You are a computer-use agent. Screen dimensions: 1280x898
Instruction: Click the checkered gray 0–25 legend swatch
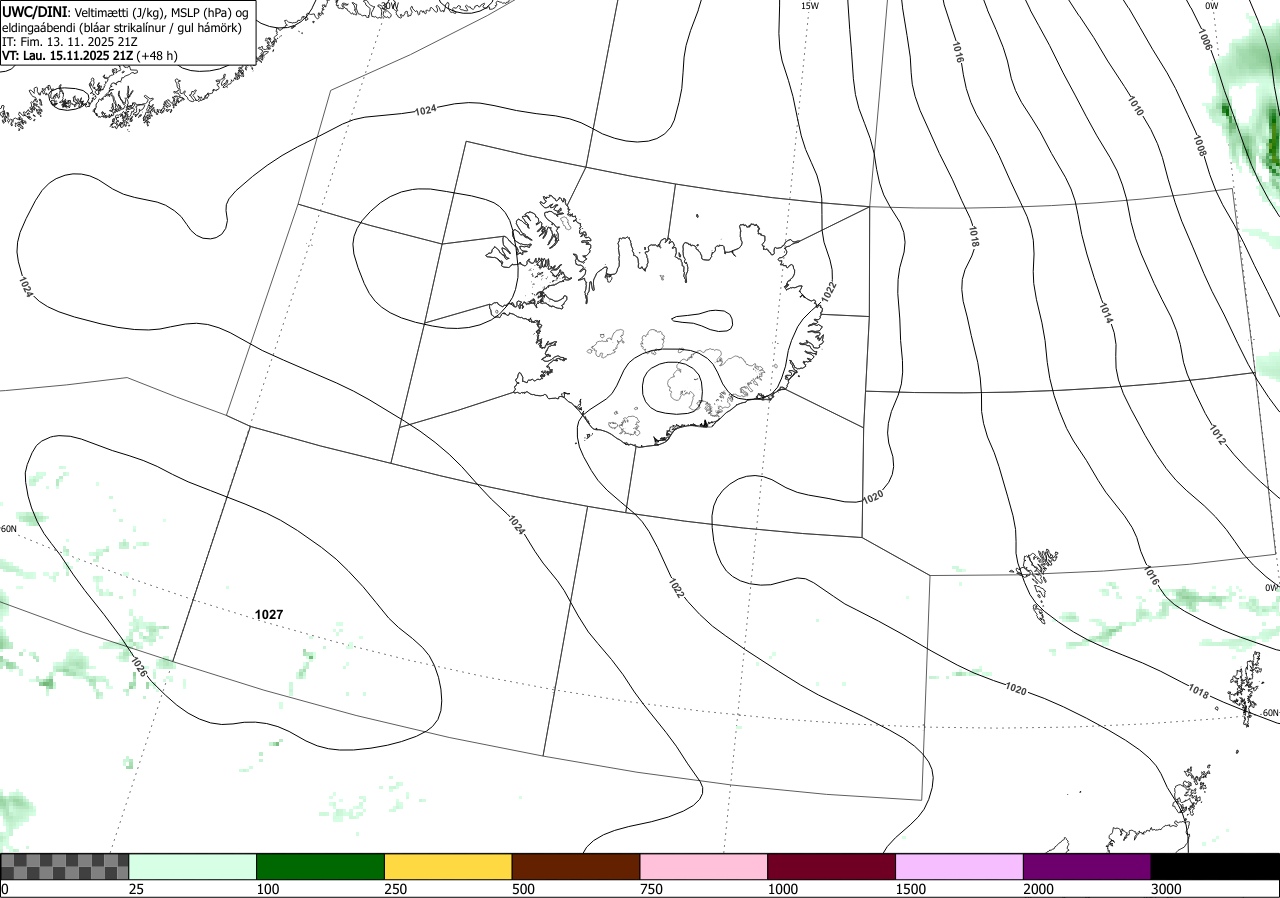point(65,866)
